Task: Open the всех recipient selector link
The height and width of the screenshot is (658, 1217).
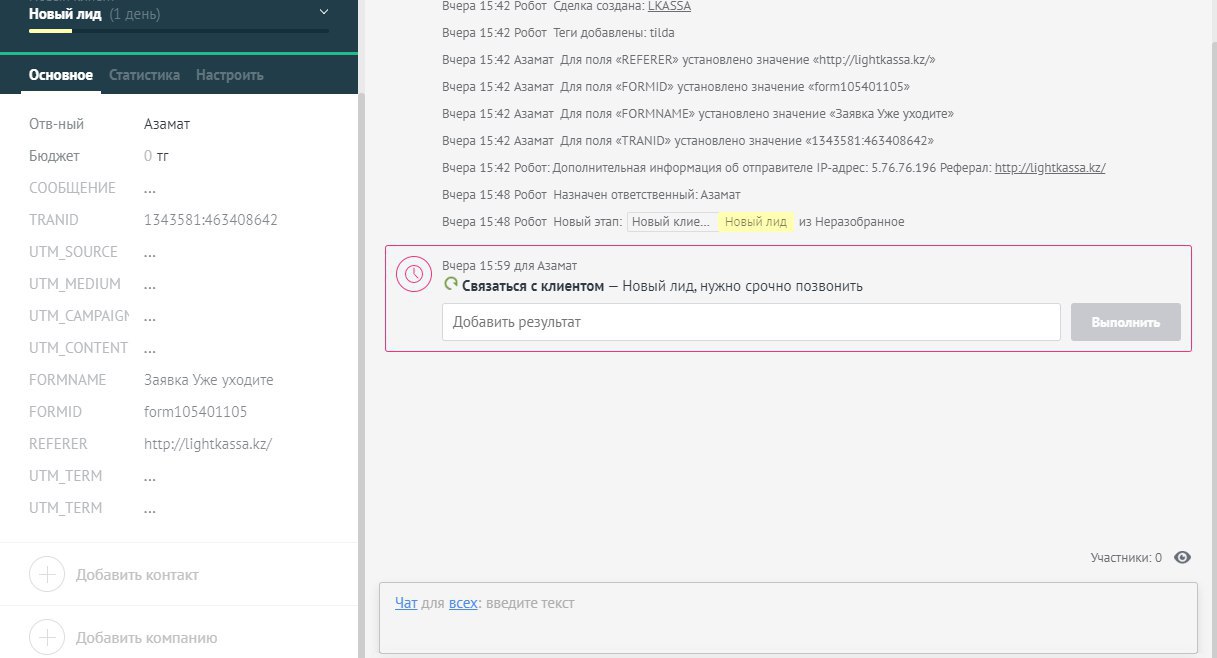Action: (x=463, y=603)
